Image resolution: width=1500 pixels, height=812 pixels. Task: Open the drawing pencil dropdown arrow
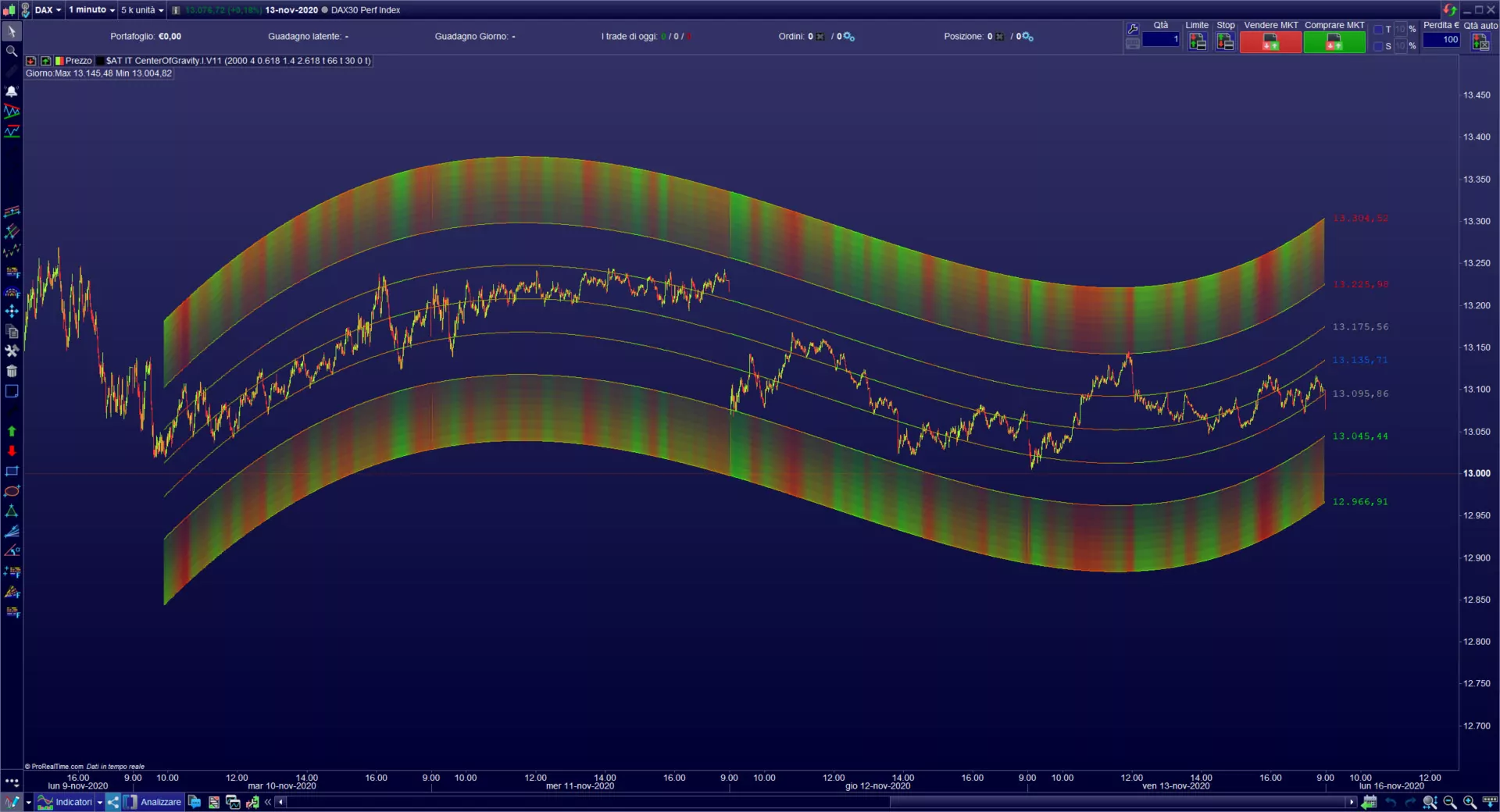click(28, 802)
